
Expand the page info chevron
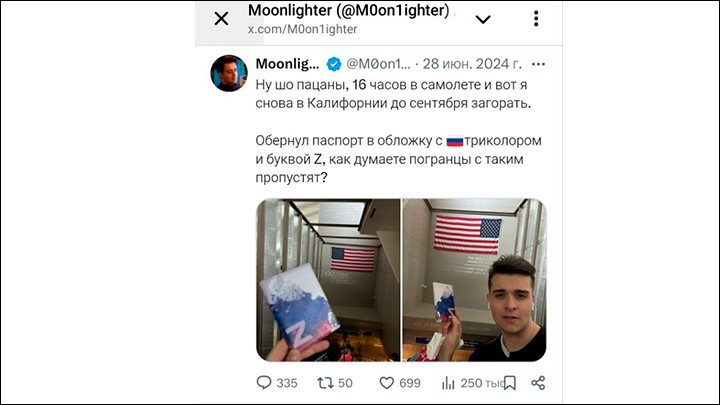point(483,19)
